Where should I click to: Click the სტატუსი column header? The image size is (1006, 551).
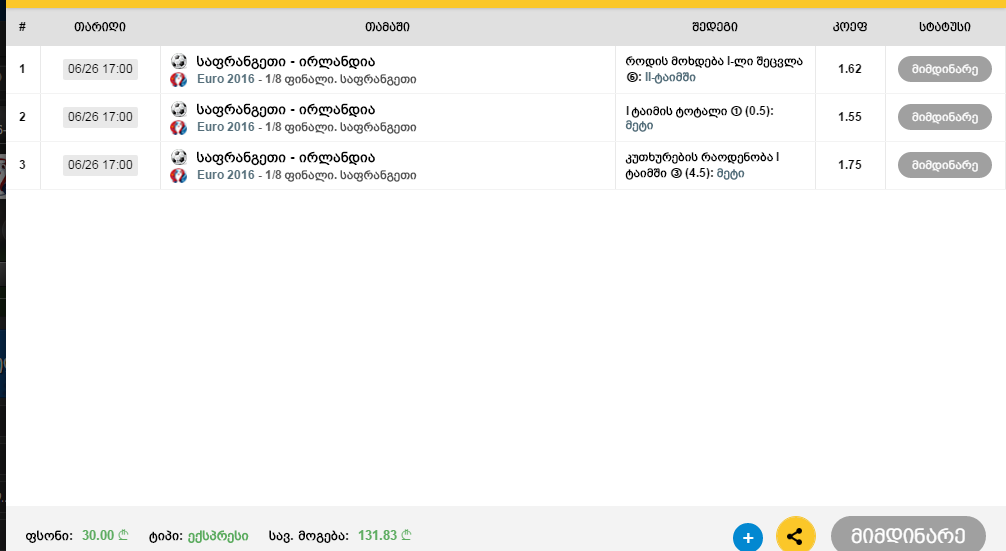[944, 27]
